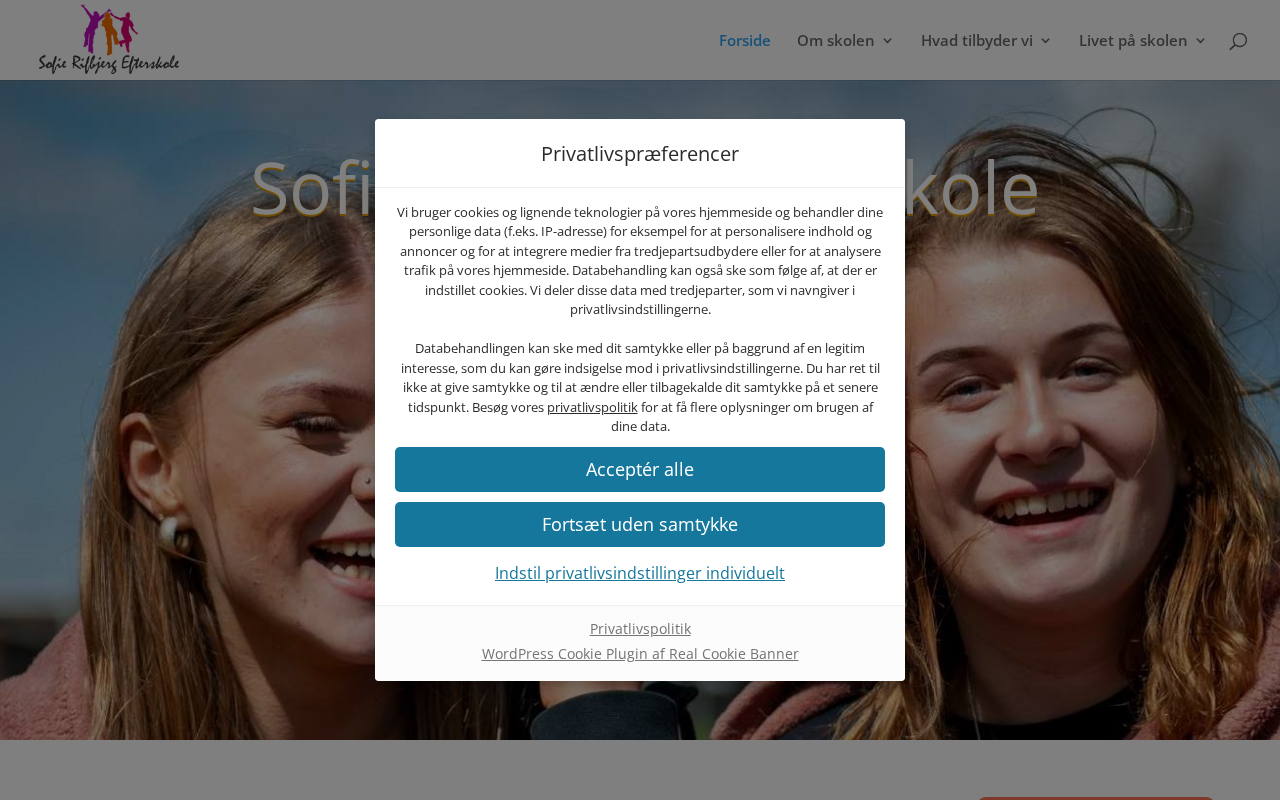Image resolution: width=1280 pixels, height=800 pixels.
Task: Visit WordPress Cookie Plugin af Real Cookie Banner
Action: pyautogui.click(x=640, y=654)
